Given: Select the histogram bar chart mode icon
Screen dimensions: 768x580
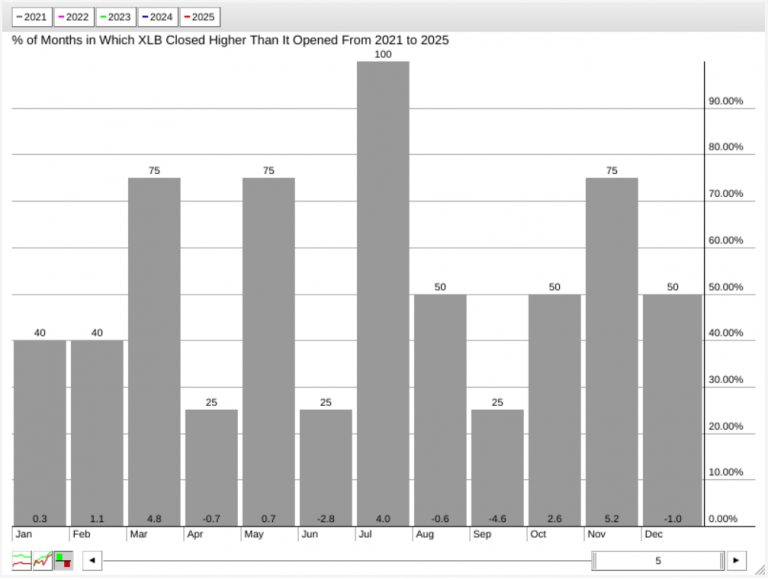Looking at the screenshot, I should 64,560.
